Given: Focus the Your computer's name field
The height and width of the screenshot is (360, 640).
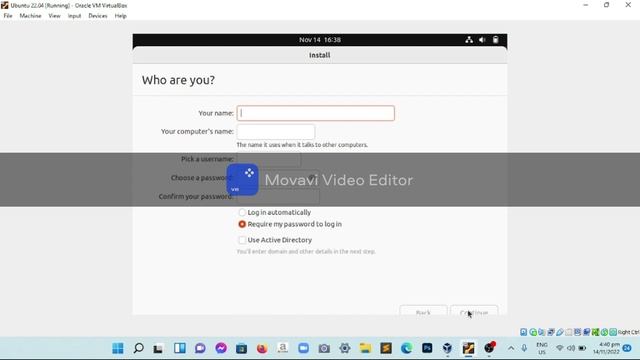Looking at the screenshot, I should (276, 131).
